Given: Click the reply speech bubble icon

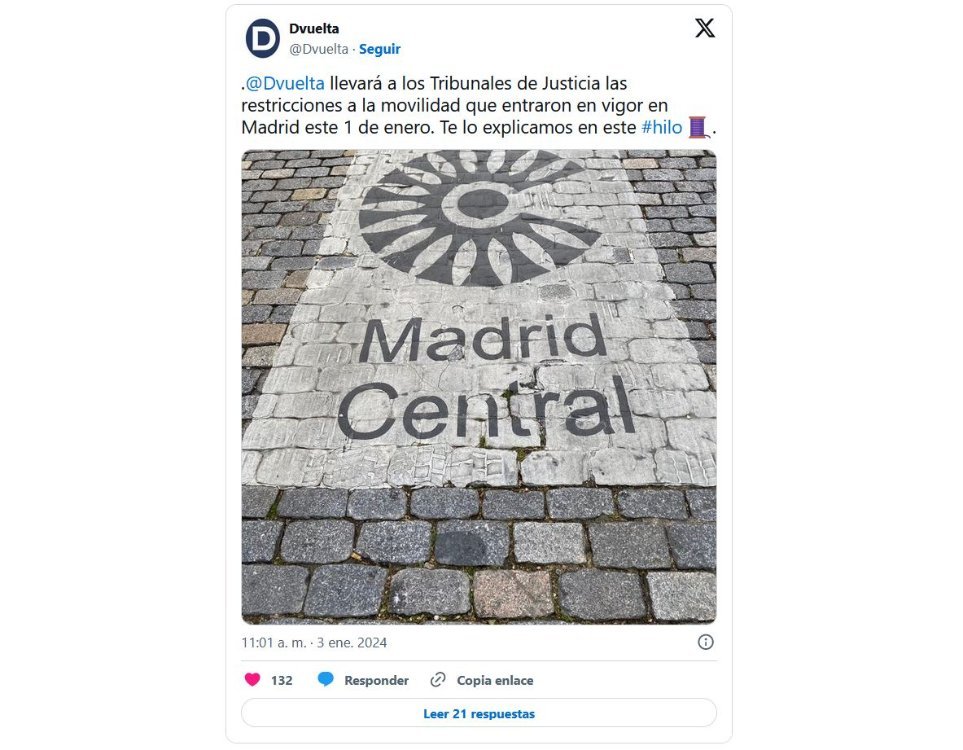Looking at the screenshot, I should tap(326, 679).
